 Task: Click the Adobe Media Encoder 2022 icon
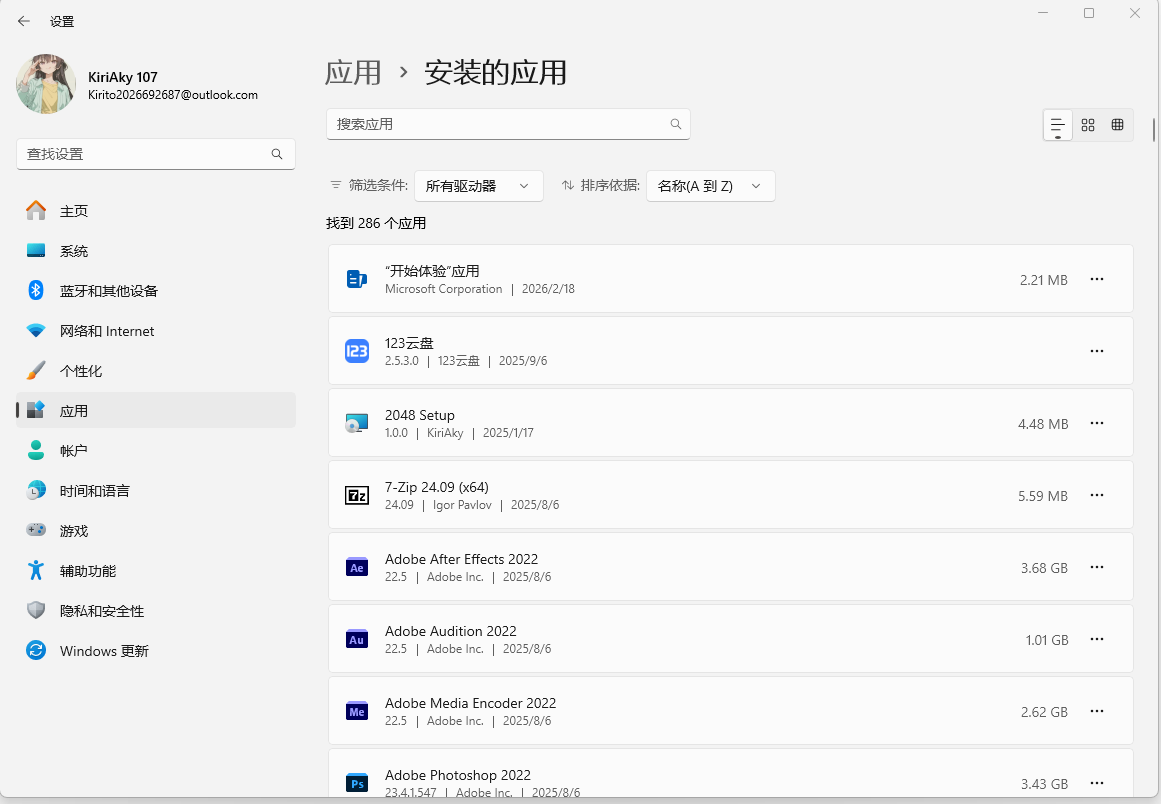tap(357, 711)
